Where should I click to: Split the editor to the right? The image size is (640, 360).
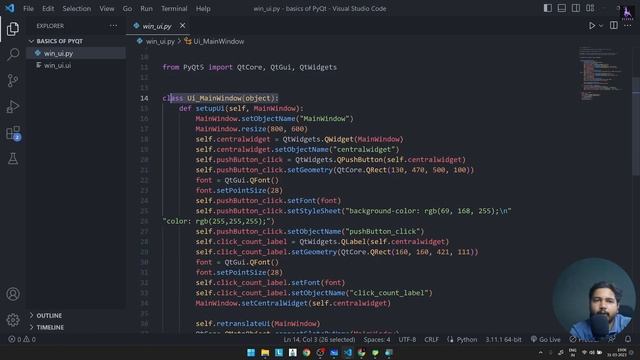click(613, 25)
